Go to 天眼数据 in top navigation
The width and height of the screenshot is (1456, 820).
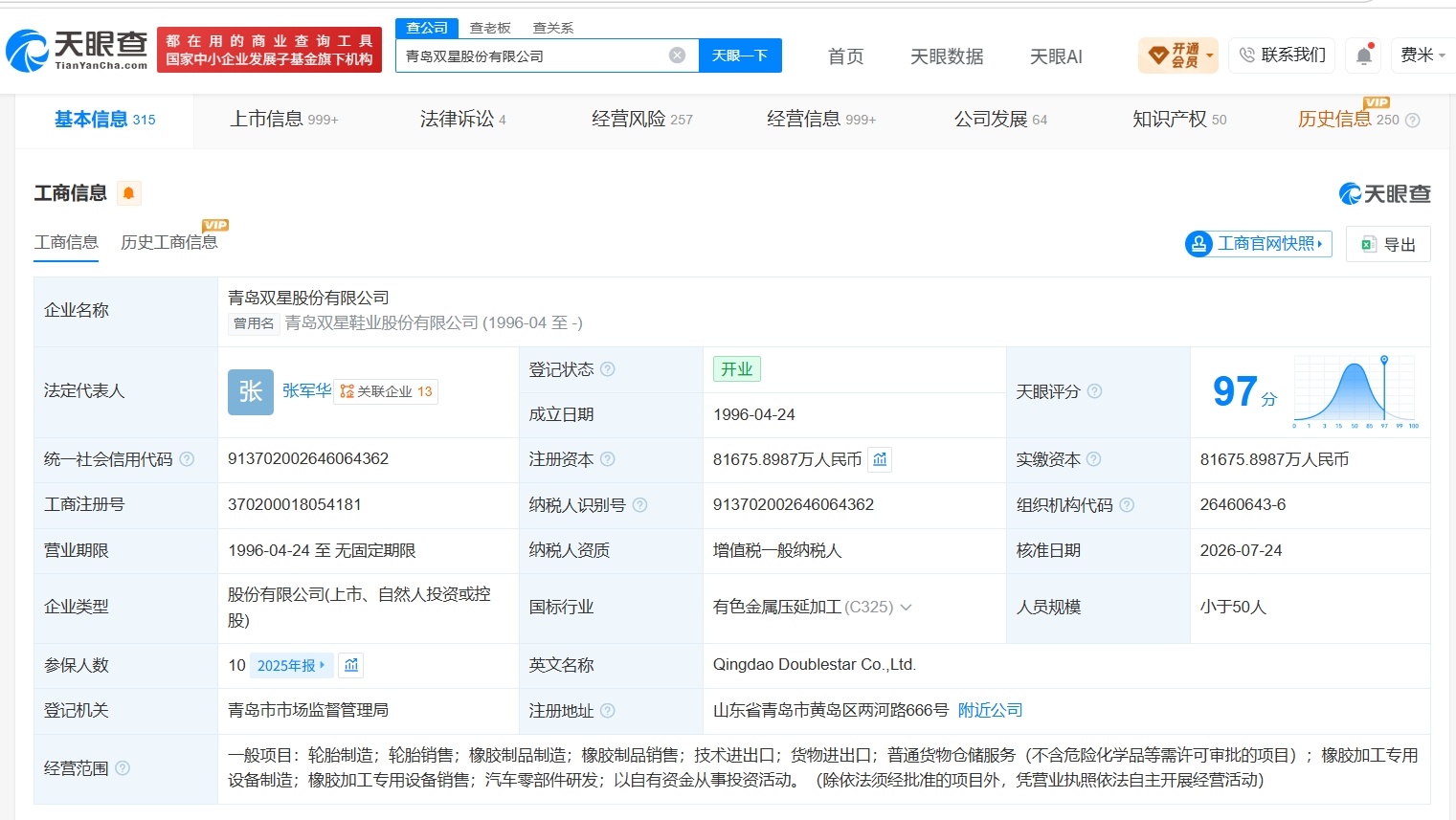tap(947, 56)
